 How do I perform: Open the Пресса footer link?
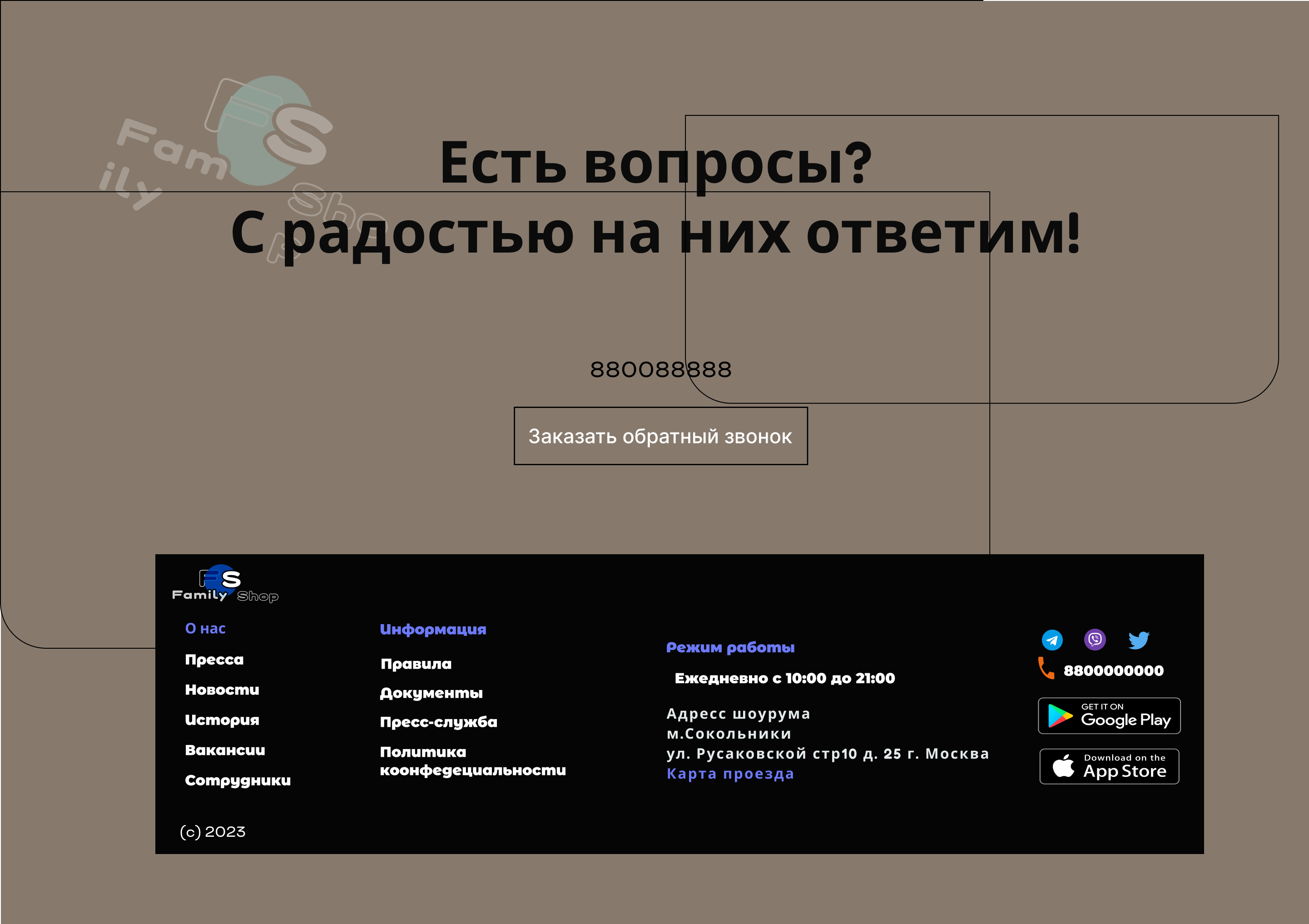click(x=214, y=660)
